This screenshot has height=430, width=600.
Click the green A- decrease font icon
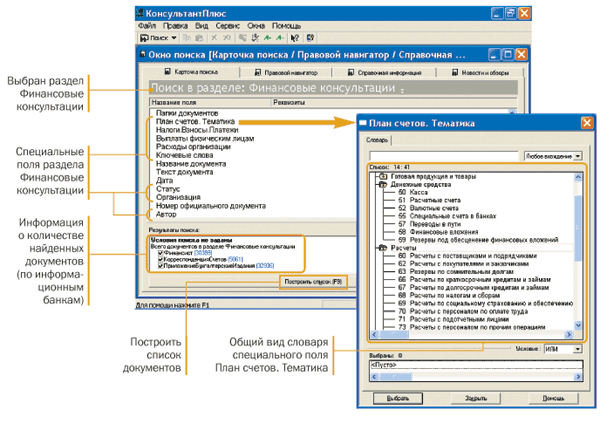click(280, 38)
